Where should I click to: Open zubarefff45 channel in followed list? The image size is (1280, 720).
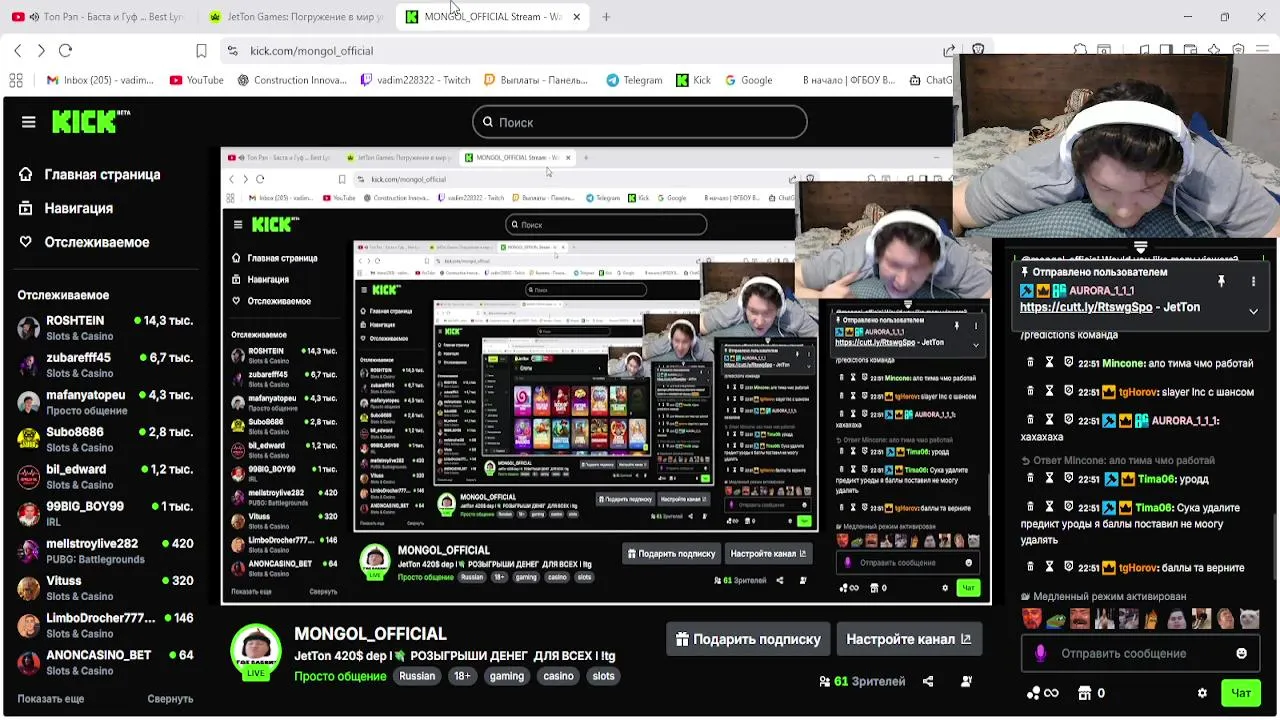pyautogui.click(x=105, y=365)
